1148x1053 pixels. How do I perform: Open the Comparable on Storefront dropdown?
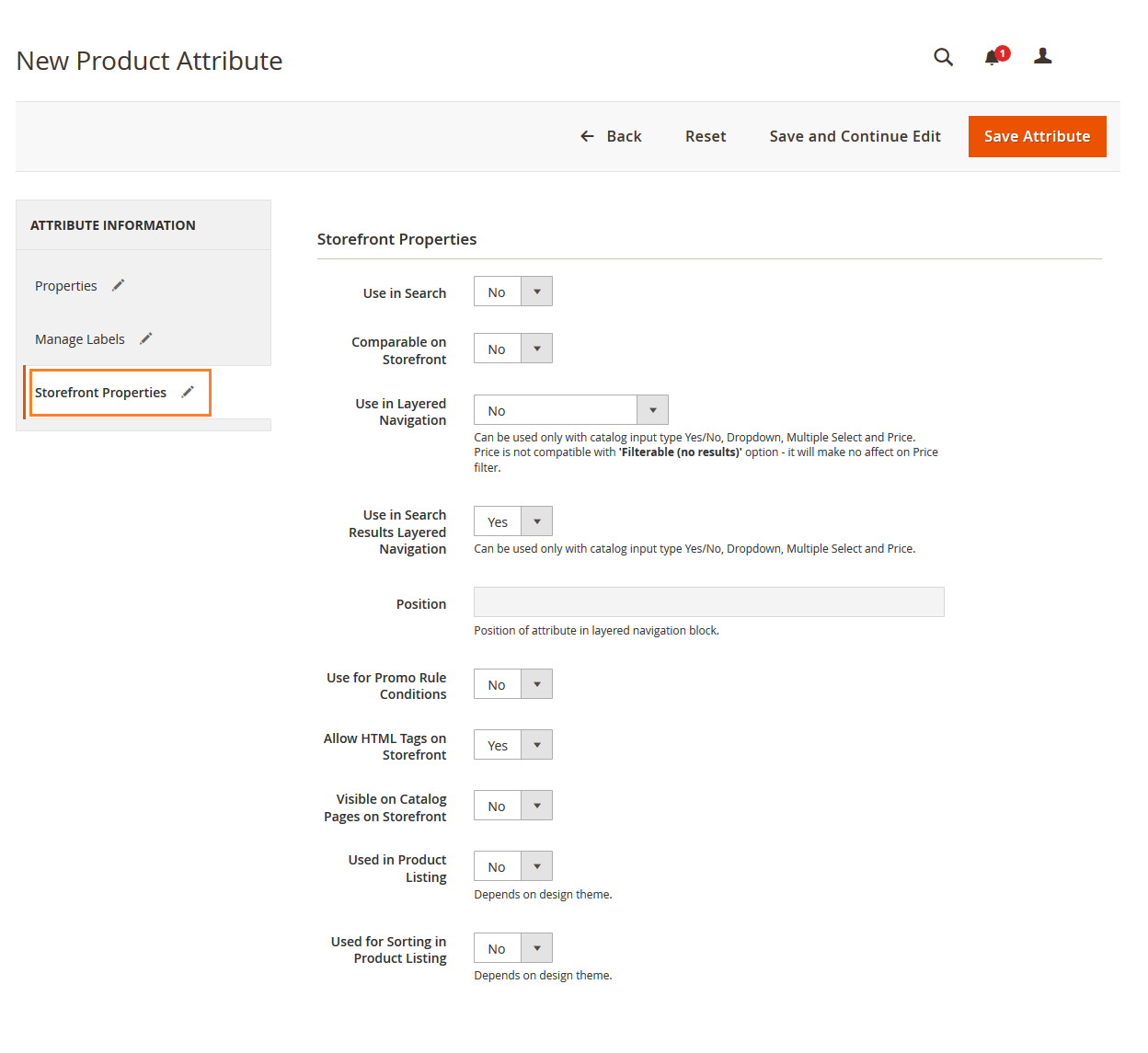pyautogui.click(x=513, y=349)
